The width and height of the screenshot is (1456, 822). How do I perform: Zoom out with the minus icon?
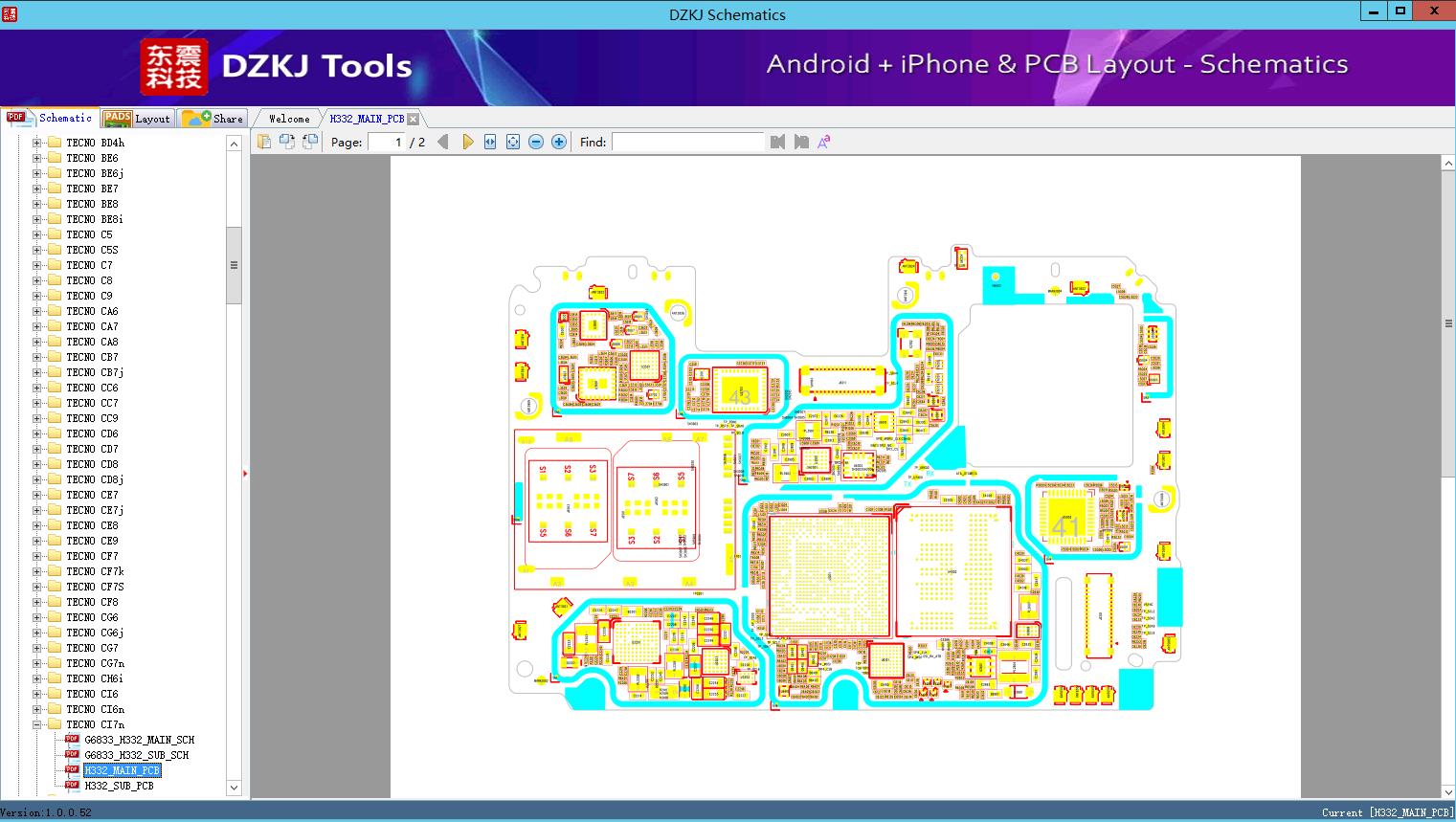coord(536,142)
